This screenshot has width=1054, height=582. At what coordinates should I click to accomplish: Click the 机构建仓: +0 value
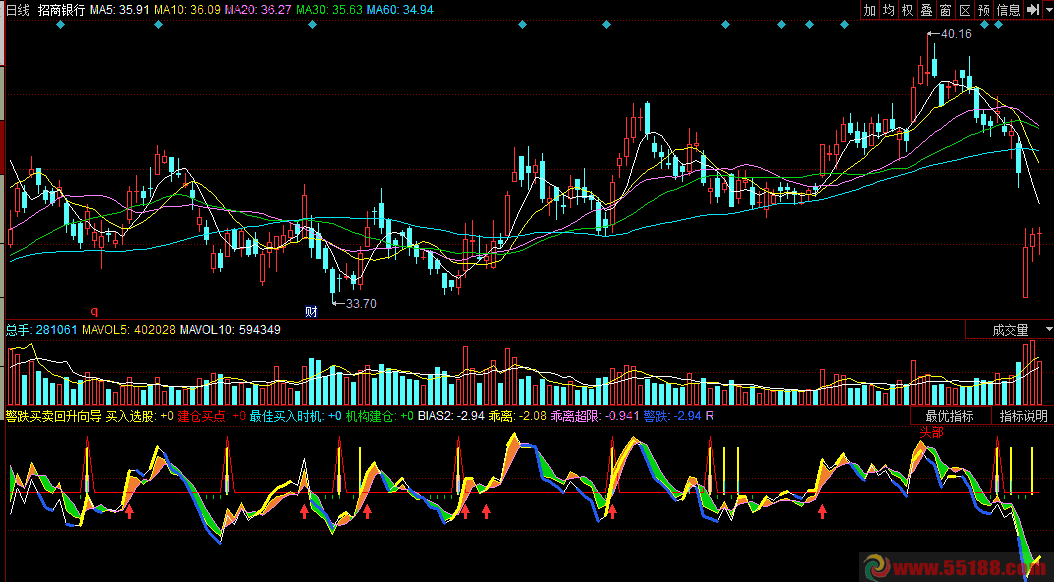[380, 416]
